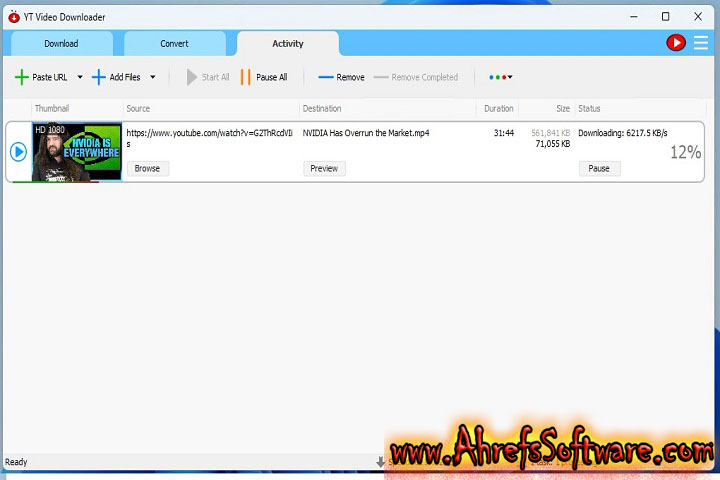The image size is (720, 480).
Task: Click the 71,055 KB size value
Action: 553,144
